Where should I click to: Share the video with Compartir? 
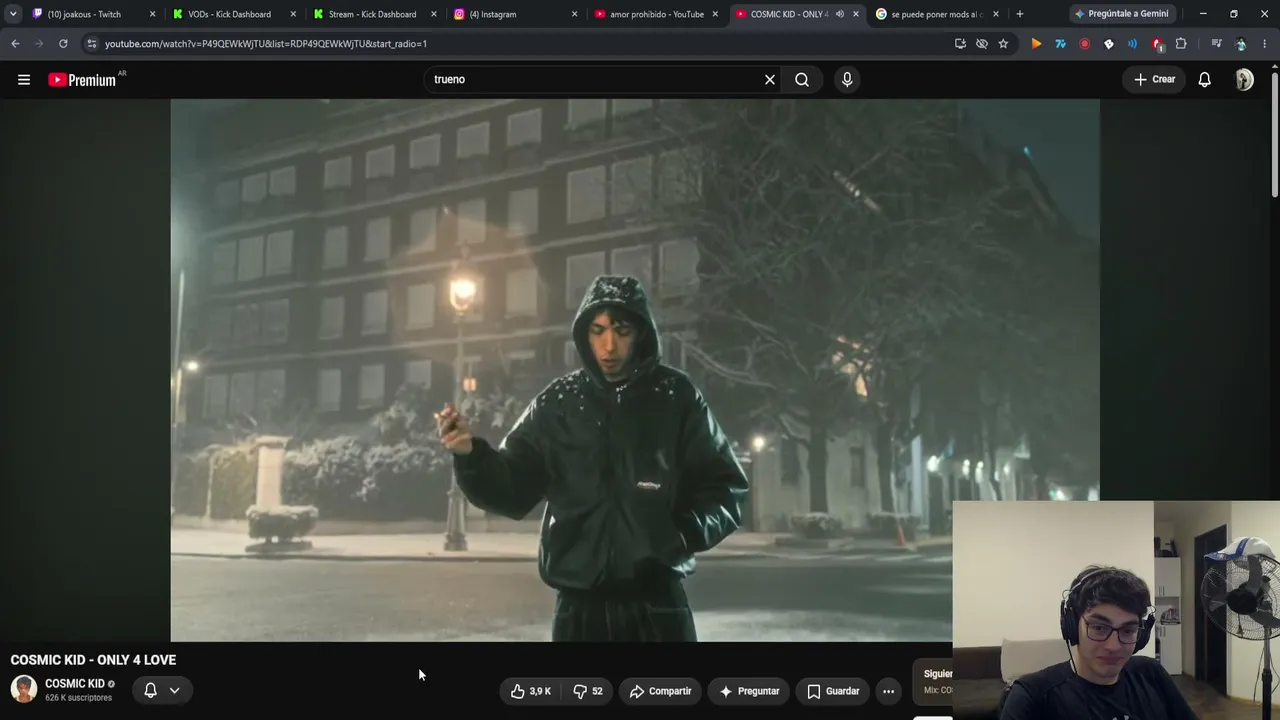660,691
